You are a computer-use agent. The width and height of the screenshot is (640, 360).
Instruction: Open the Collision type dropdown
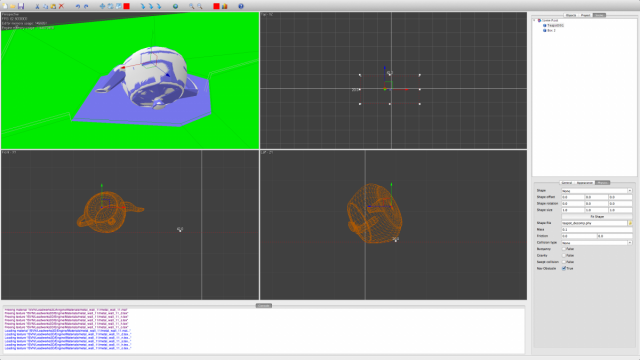597,242
